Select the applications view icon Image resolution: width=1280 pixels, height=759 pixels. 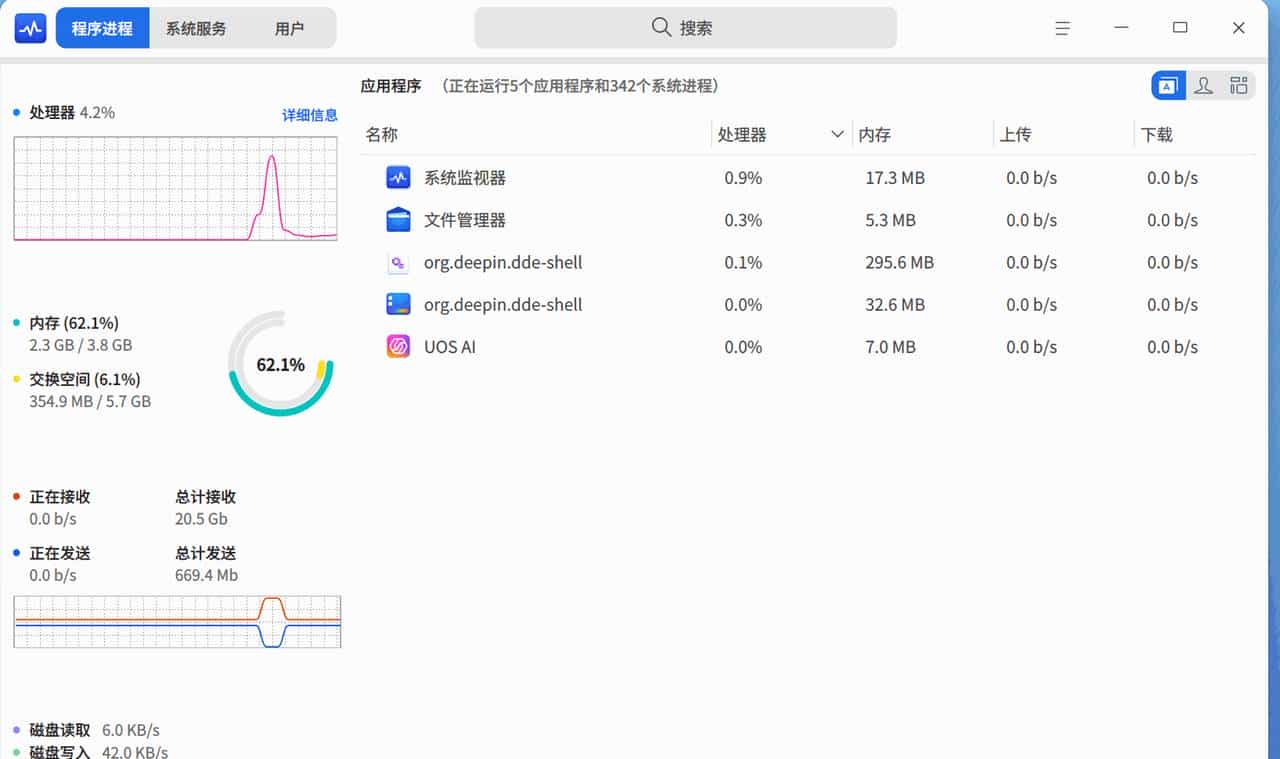coord(1167,85)
